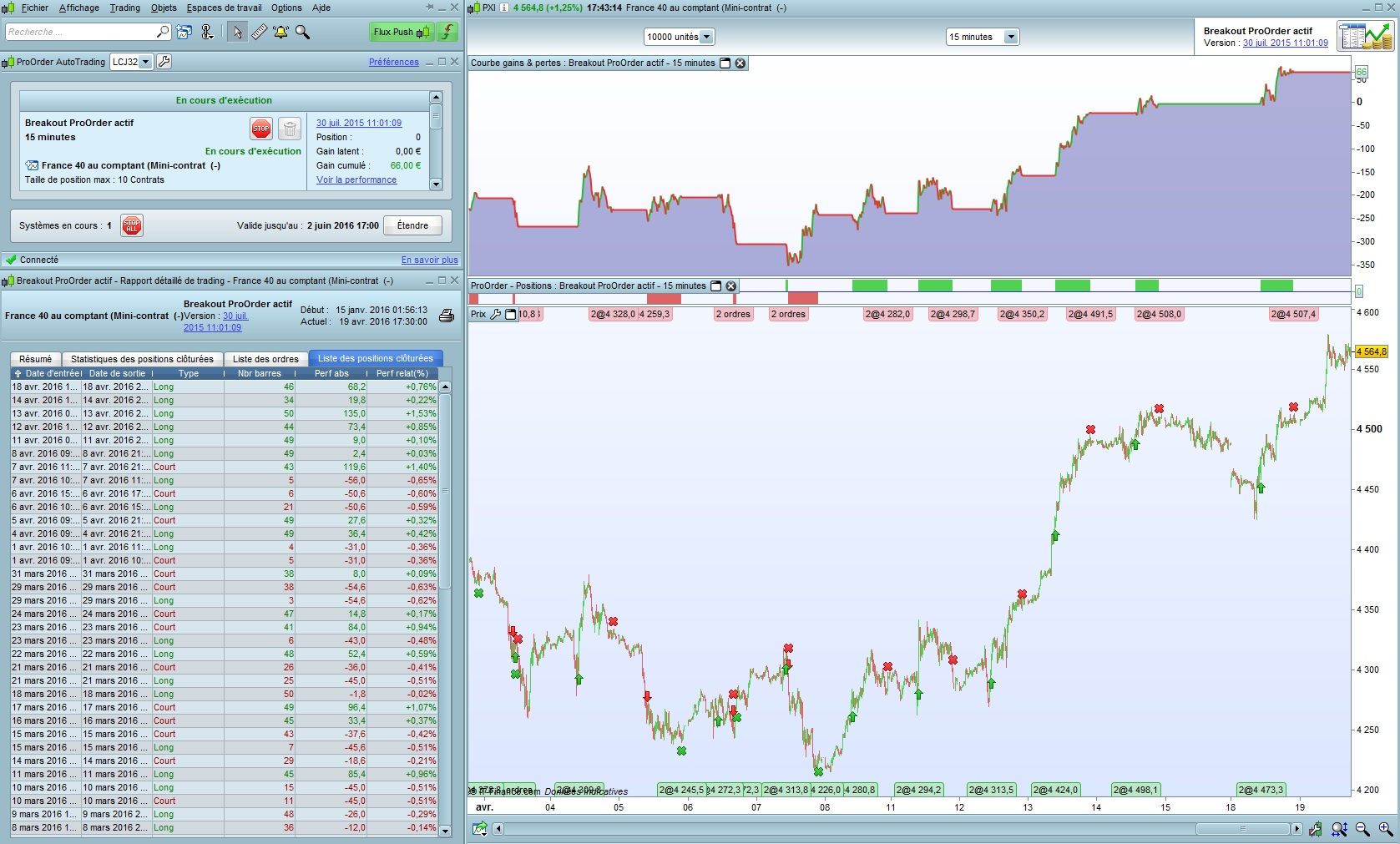This screenshot has width=1400, height=844.
Task: Print the detailed trading report
Action: coord(447,316)
